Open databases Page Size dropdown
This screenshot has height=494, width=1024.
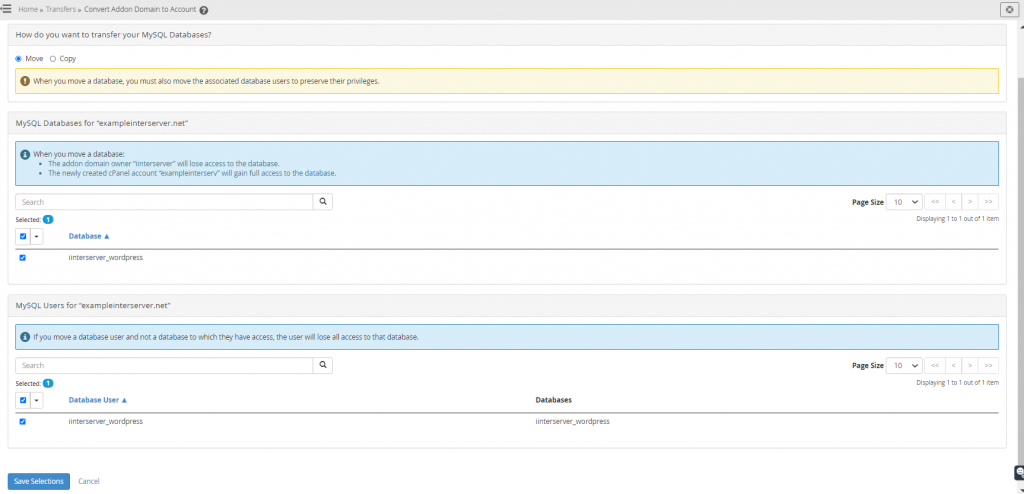tap(904, 202)
